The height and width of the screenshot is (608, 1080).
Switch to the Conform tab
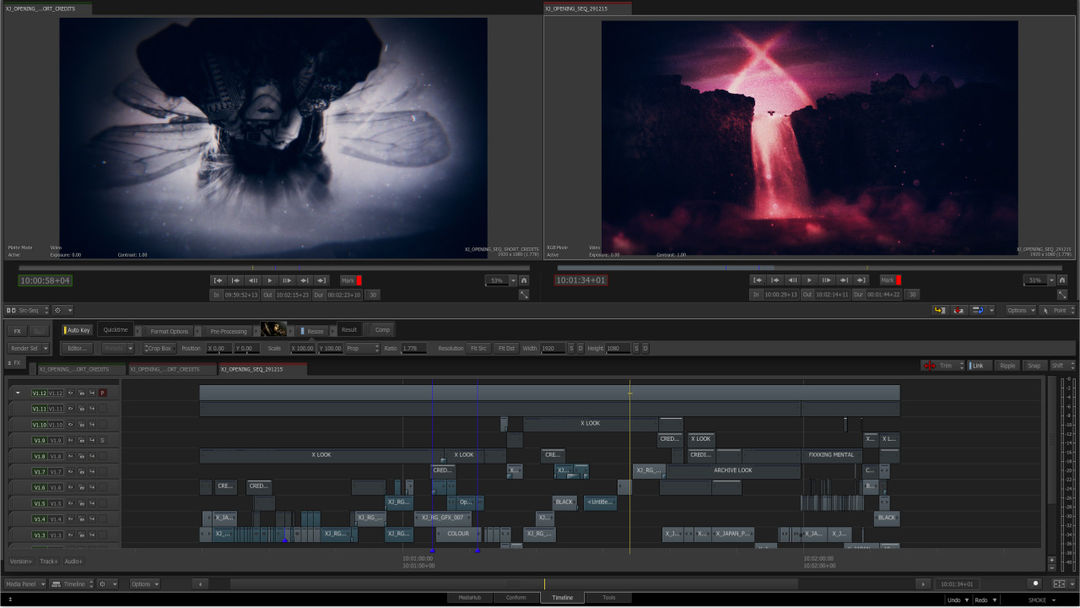[516, 597]
